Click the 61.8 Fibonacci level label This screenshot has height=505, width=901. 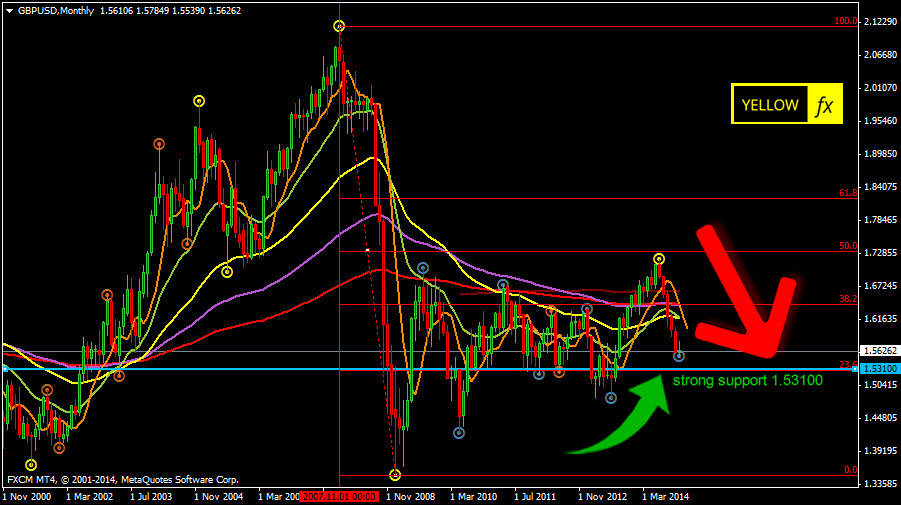pos(846,193)
